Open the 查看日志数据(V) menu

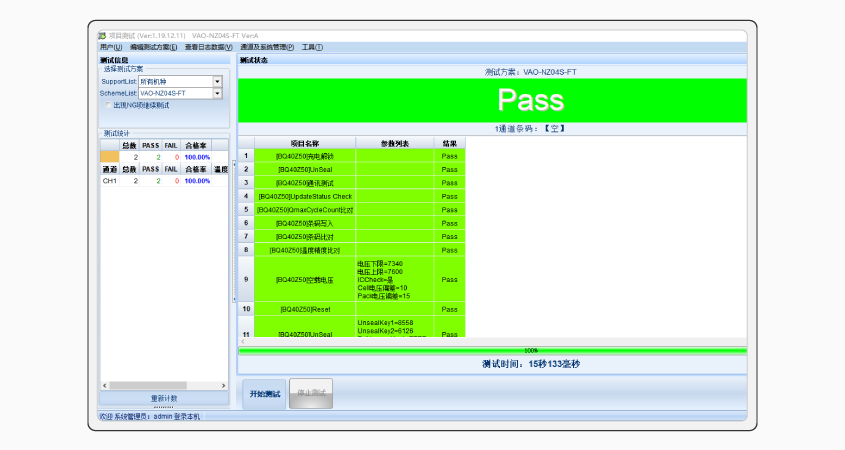click(x=208, y=47)
